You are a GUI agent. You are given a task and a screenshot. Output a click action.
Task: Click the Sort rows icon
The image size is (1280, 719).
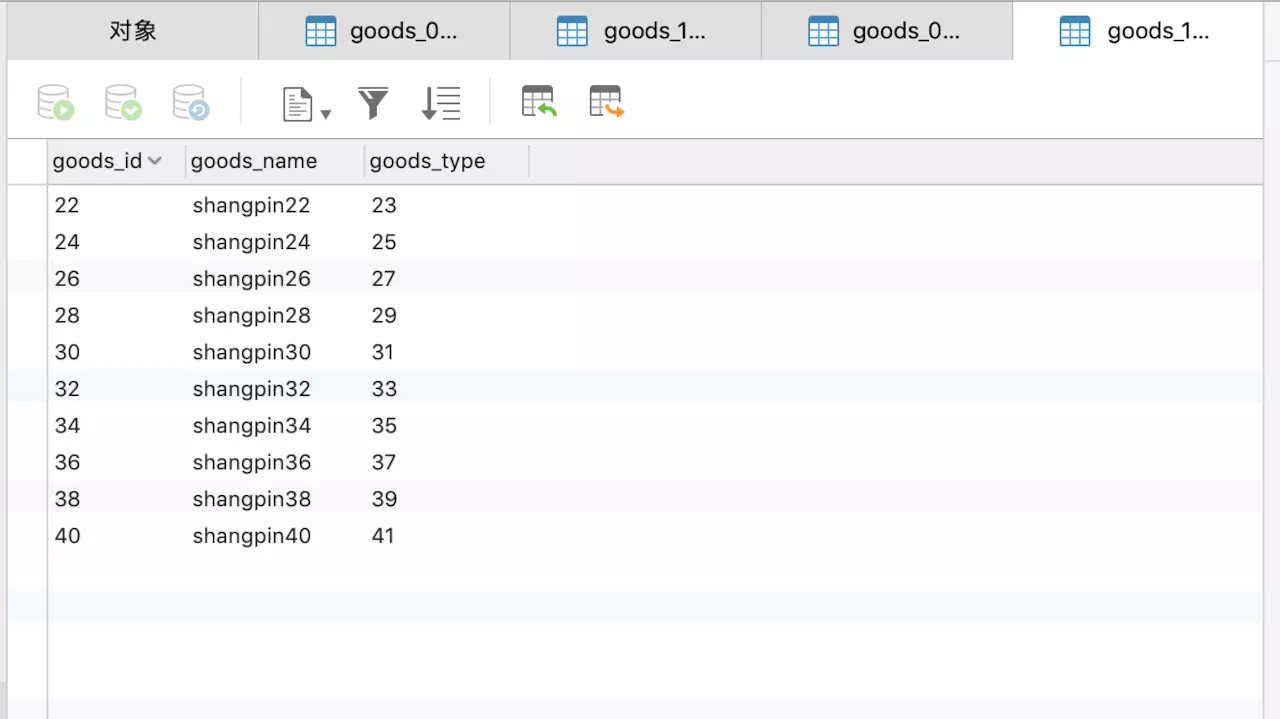click(440, 103)
